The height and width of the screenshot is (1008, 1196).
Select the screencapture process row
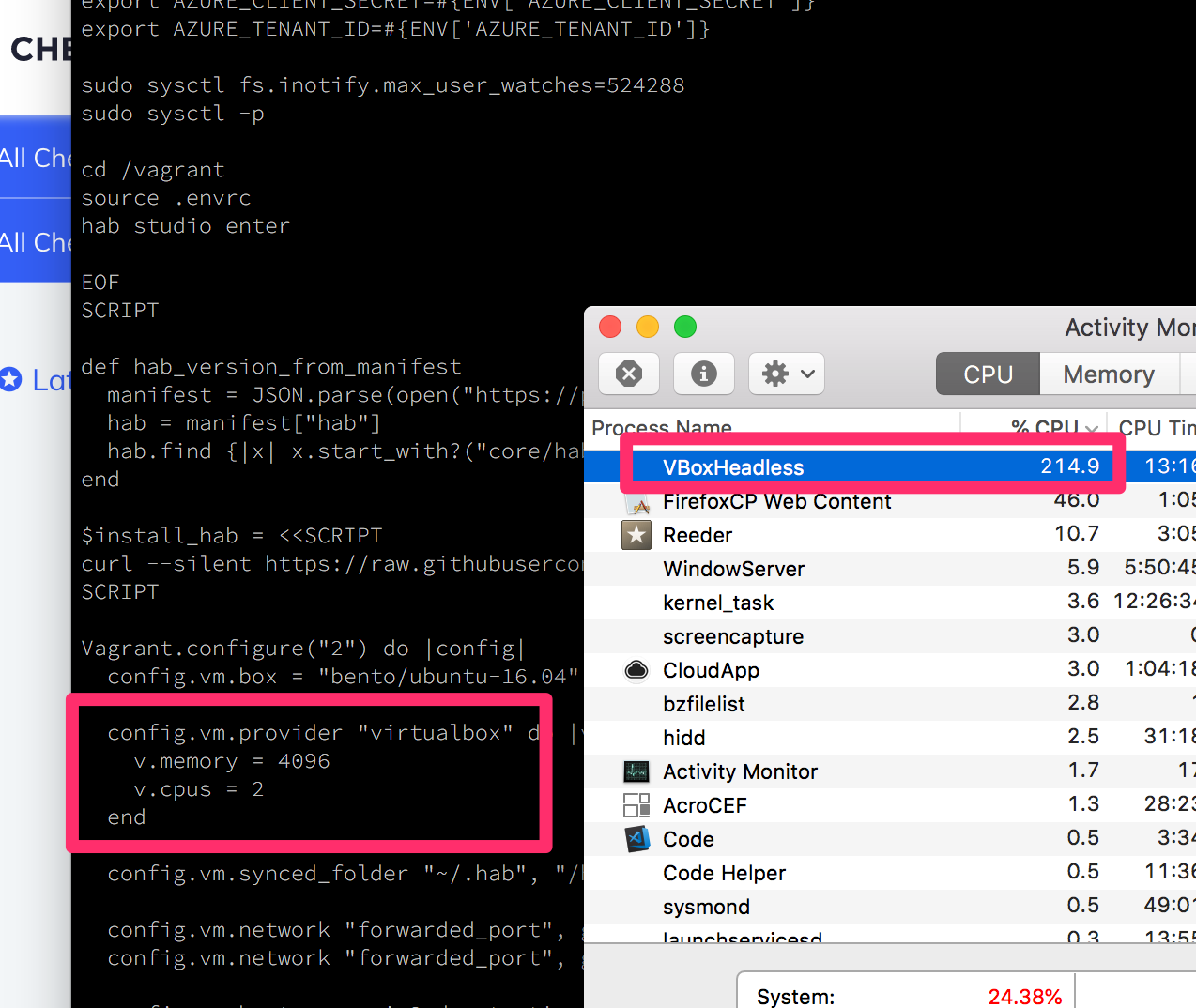pyautogui.click(x=890, y=635)
